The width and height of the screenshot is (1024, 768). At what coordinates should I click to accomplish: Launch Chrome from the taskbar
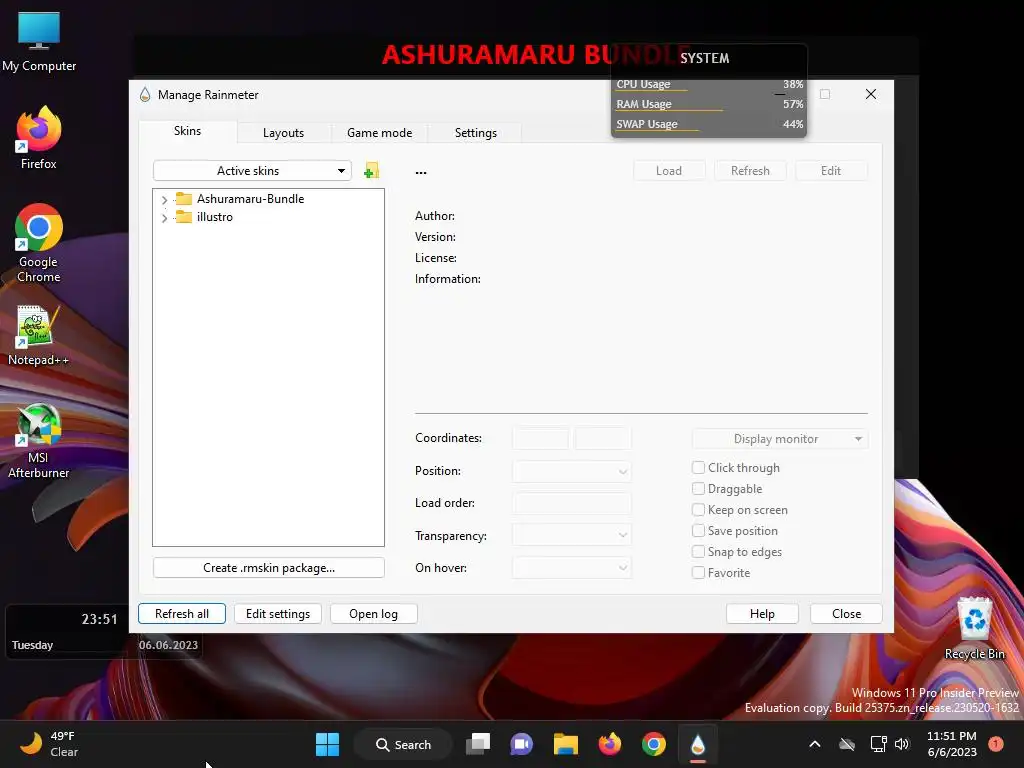click(x=654, y=744)
